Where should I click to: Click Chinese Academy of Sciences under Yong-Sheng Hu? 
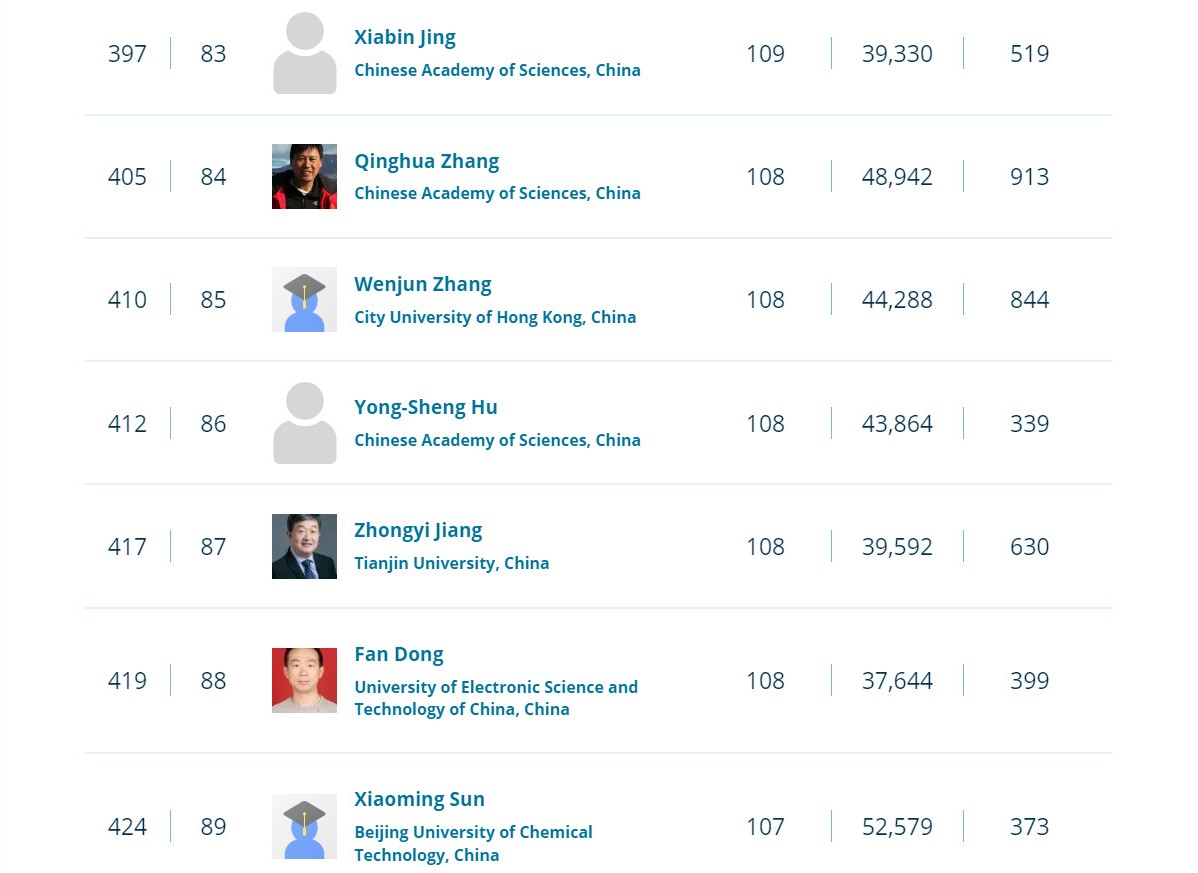tap(497, 440)
